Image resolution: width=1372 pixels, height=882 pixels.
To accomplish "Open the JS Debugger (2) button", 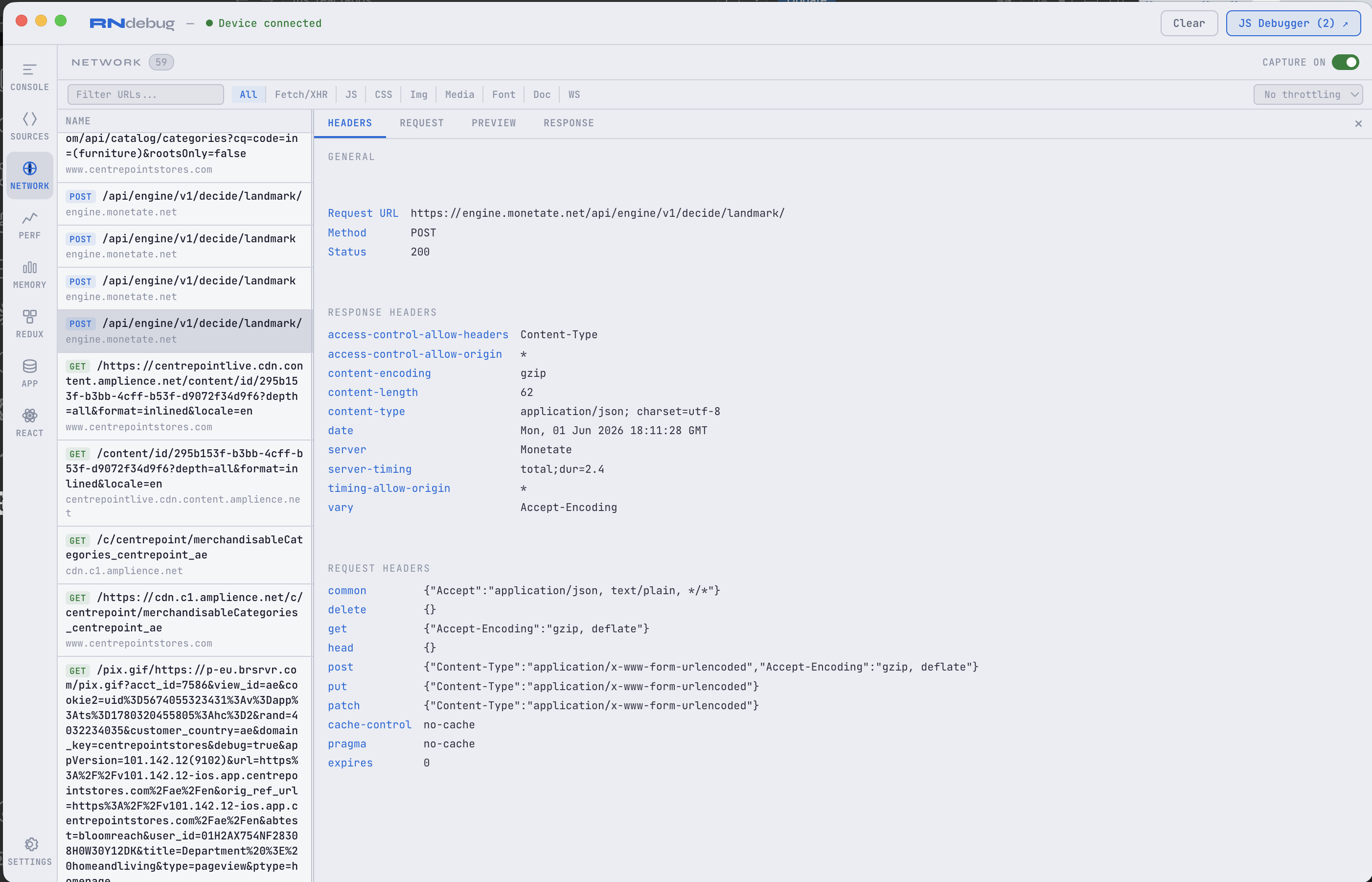I will [x=1293, y=23].
